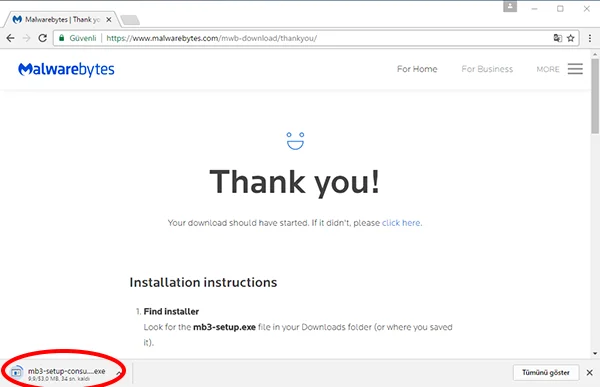Click the 'Find installer' step title
The image size is (600, 387).
point(171,312)
